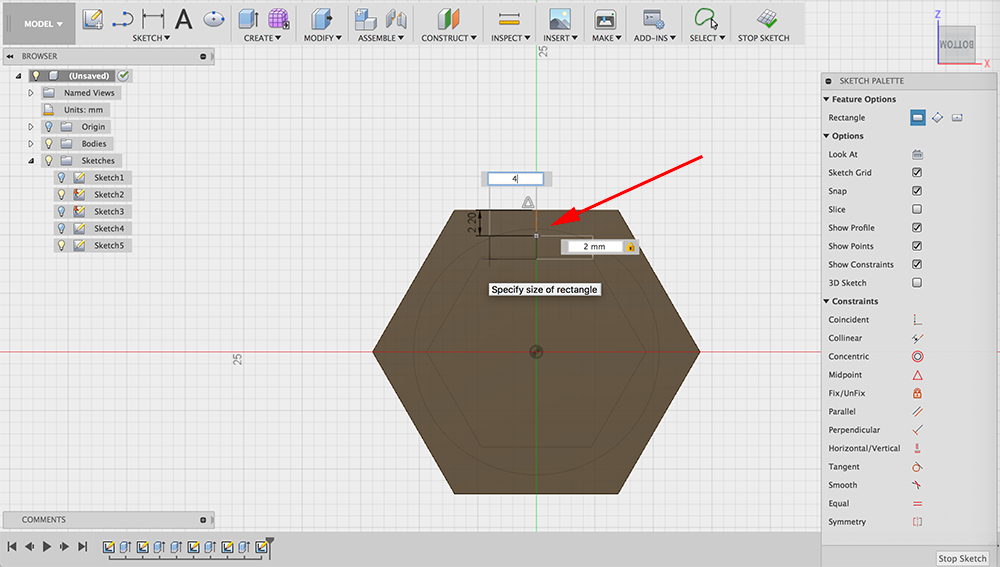Click the Look At icon

tap(917, 154)
